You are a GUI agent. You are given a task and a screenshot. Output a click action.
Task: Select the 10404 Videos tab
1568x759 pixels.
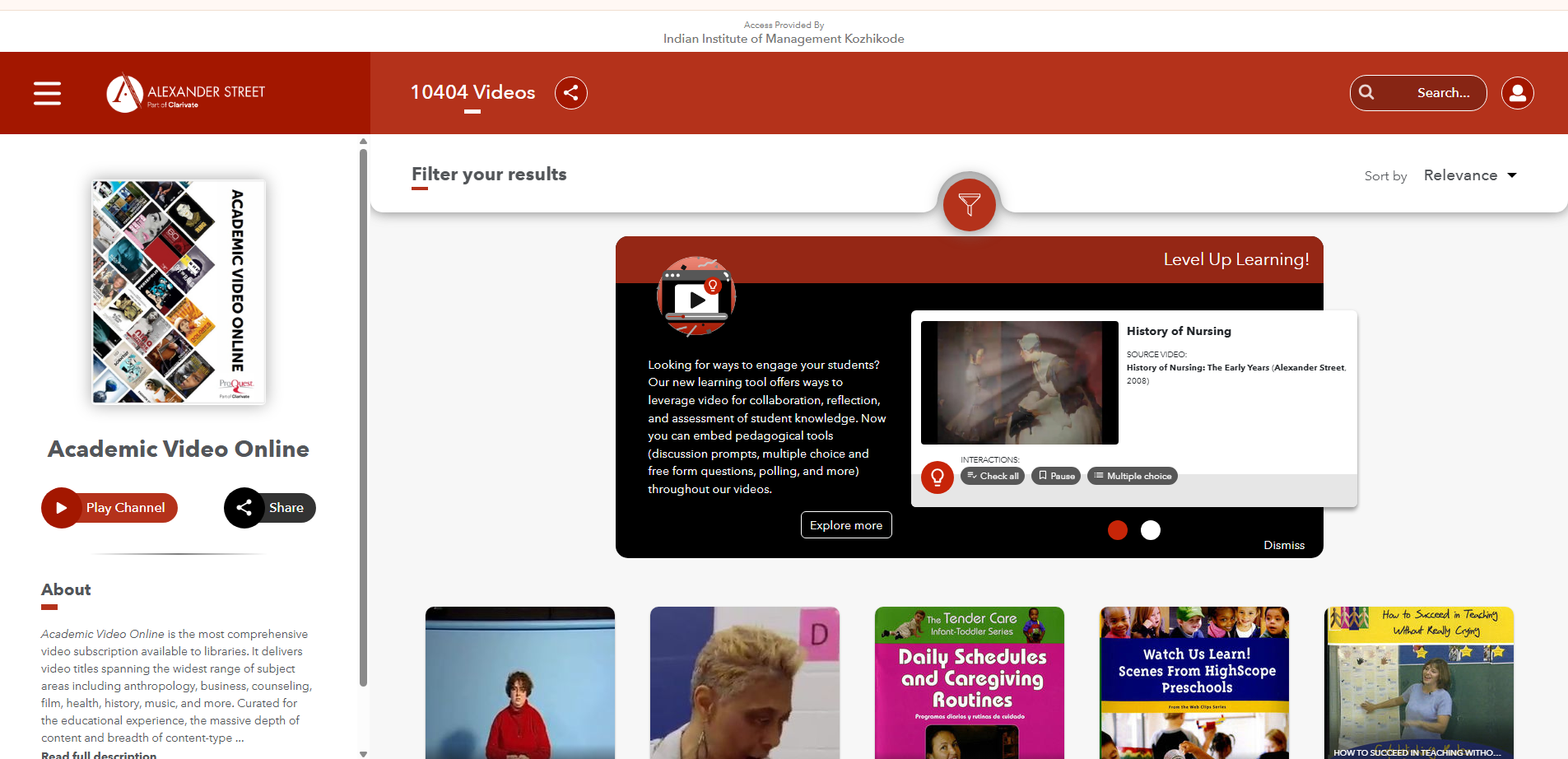[x=472, y=92]
